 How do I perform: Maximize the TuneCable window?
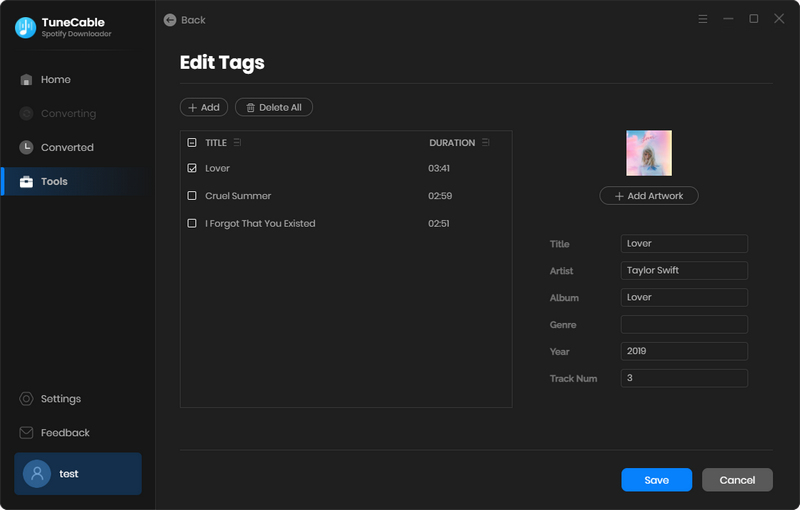(x=754, y=19)
